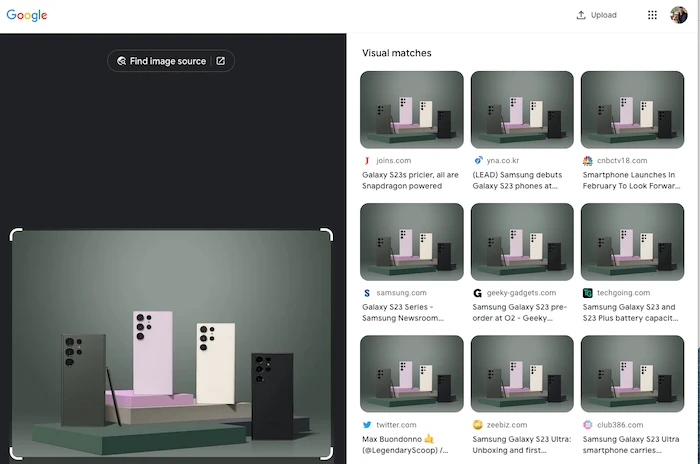Click the samsung.com source name

(401, 293)
